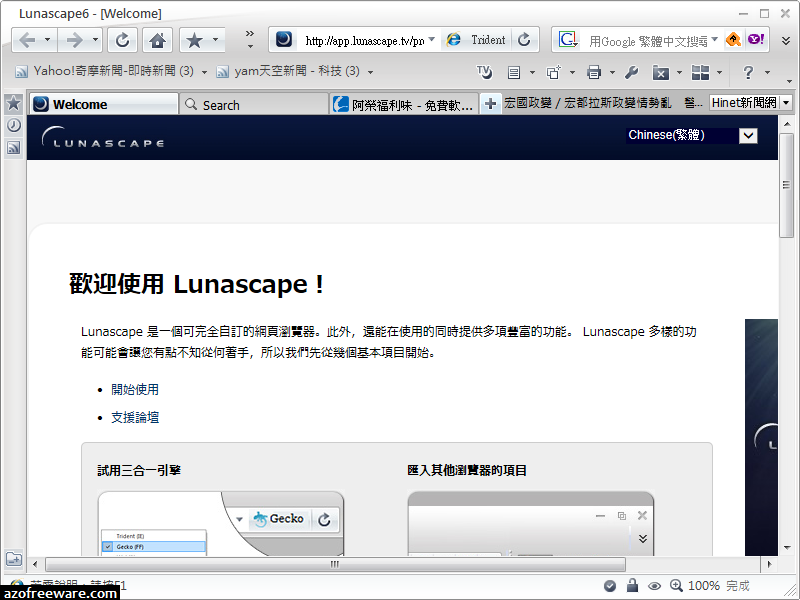Click the printer icon

[x=593, y=72]
